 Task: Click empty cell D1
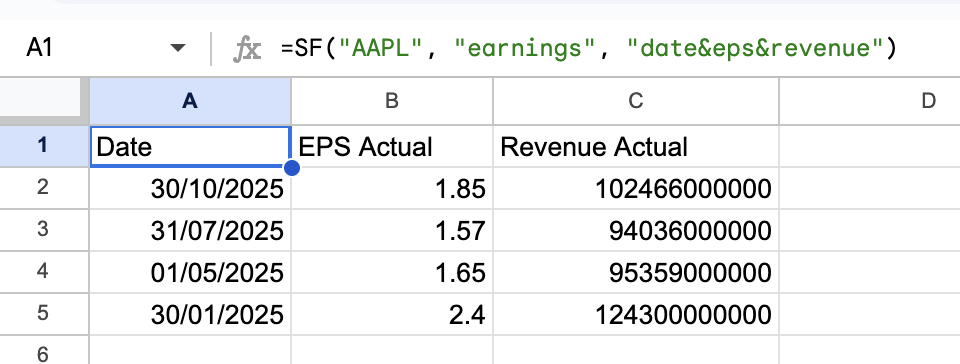[869, 146]
